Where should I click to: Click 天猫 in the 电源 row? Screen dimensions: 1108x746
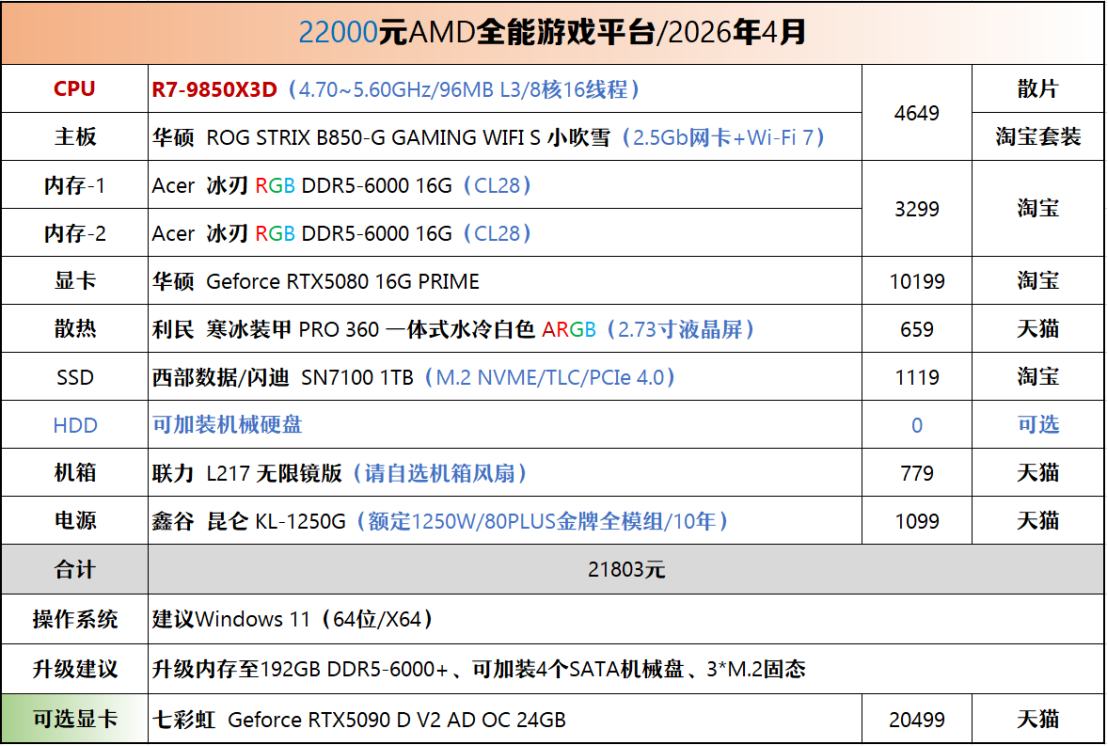pos(1037,521)
